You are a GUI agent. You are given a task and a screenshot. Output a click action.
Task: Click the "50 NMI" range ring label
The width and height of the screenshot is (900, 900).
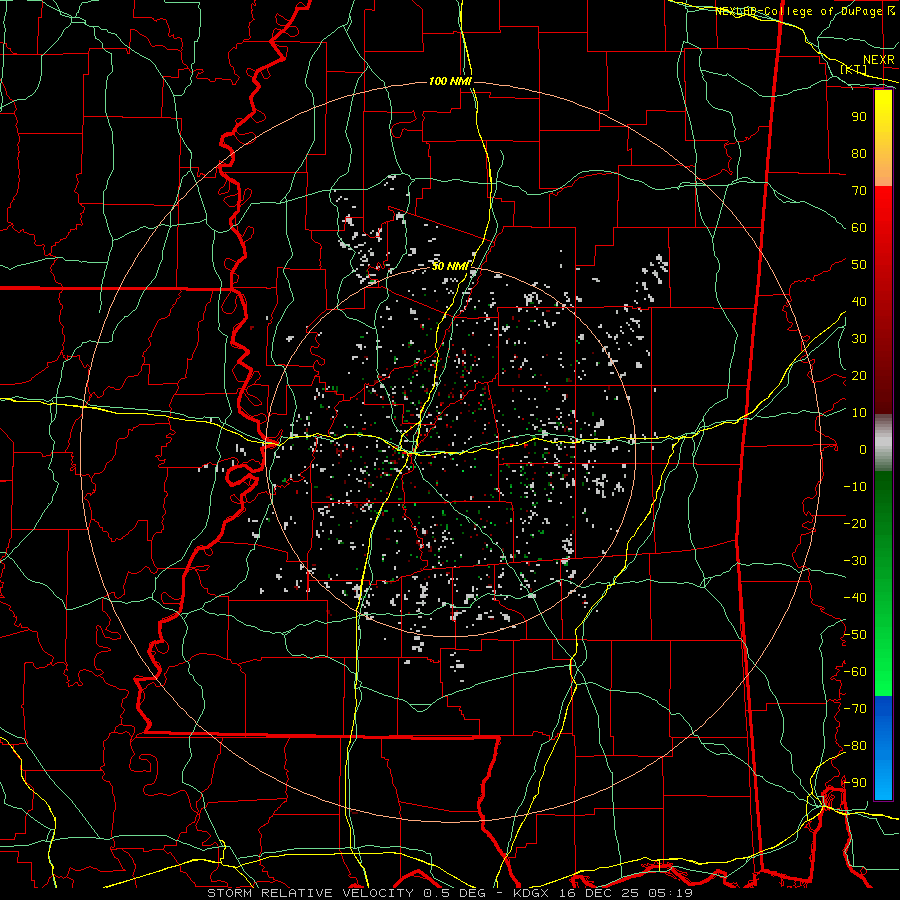point(451,266)
